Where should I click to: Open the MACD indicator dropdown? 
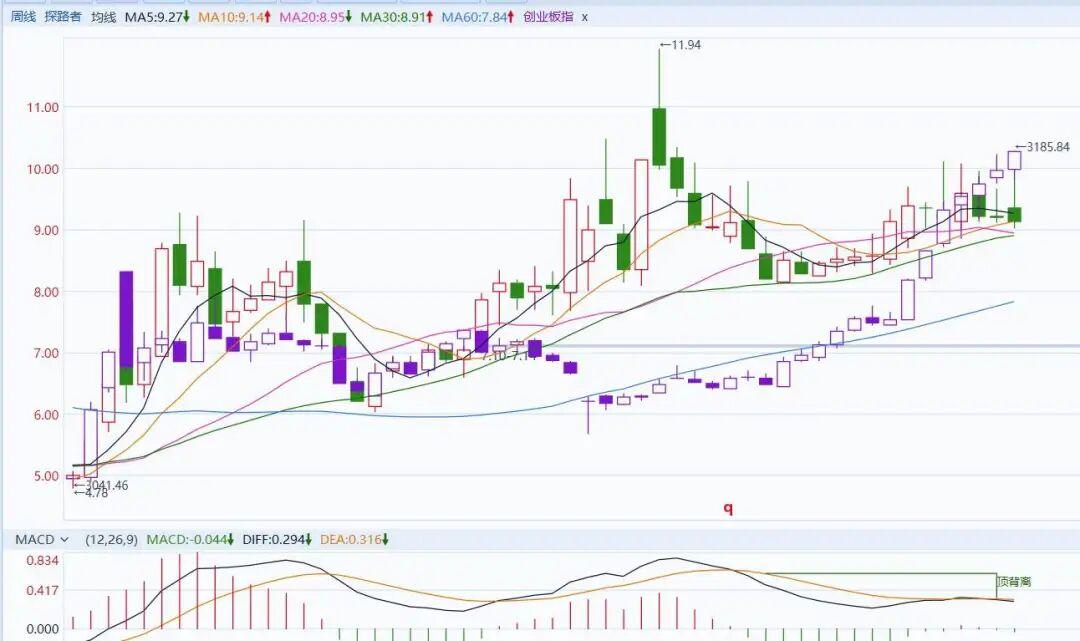pos(42,540)
